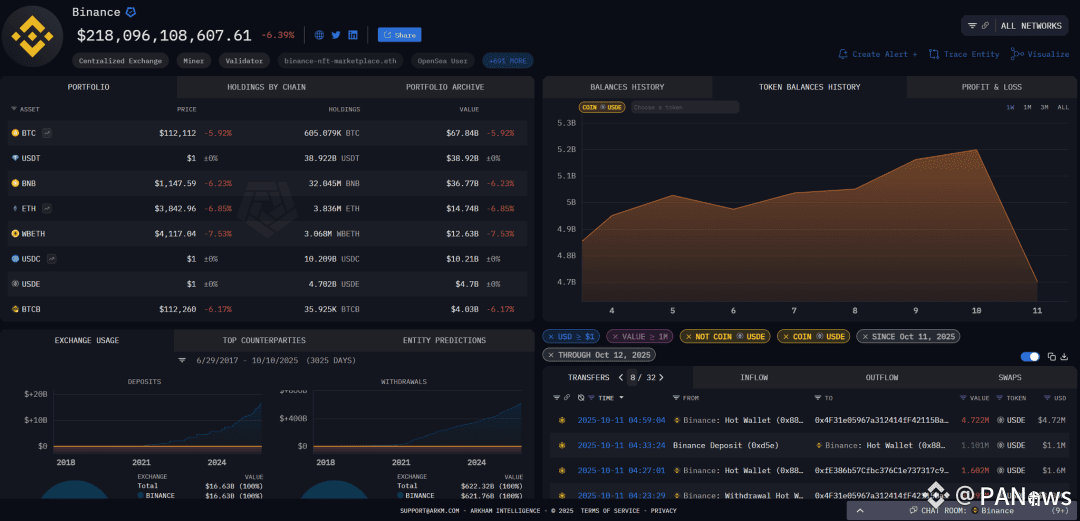Click the Choose a token field
The height and width of the screenshot is (521, 1080).
click(684, 108)
